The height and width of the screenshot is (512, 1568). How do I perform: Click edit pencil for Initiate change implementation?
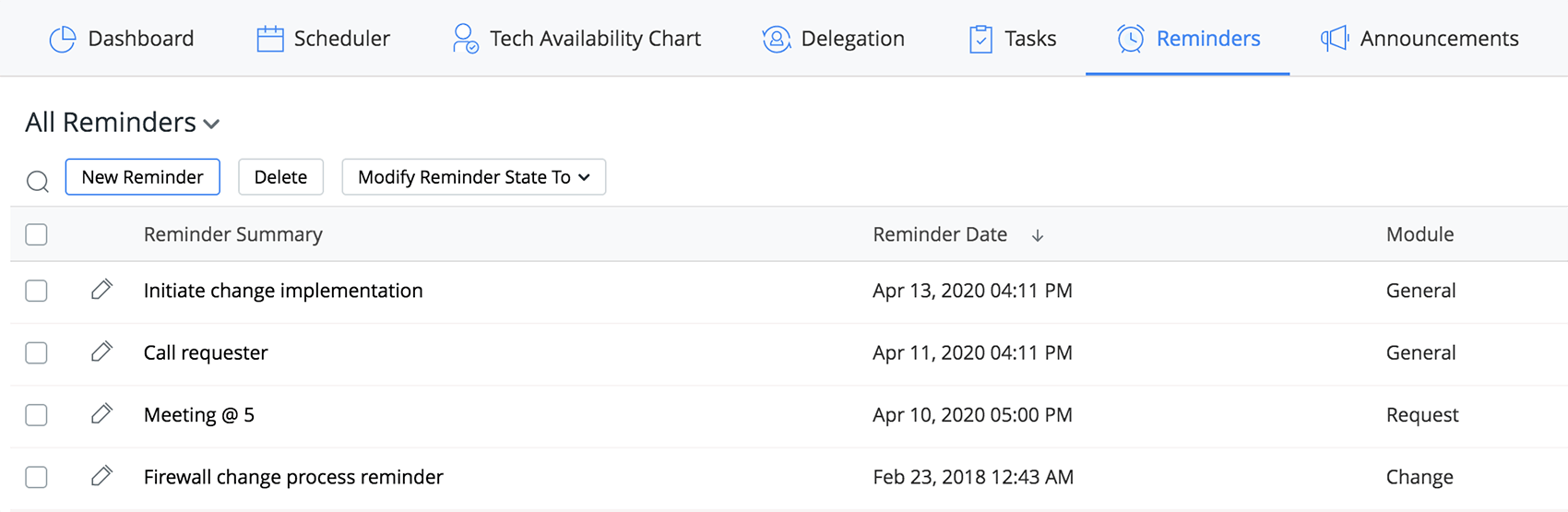[101, 290]
